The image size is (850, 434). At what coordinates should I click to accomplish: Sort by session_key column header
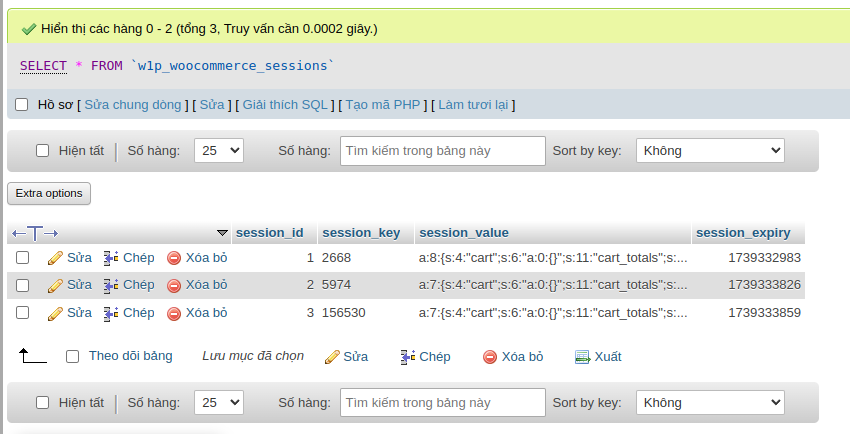(x=361, y=233)
